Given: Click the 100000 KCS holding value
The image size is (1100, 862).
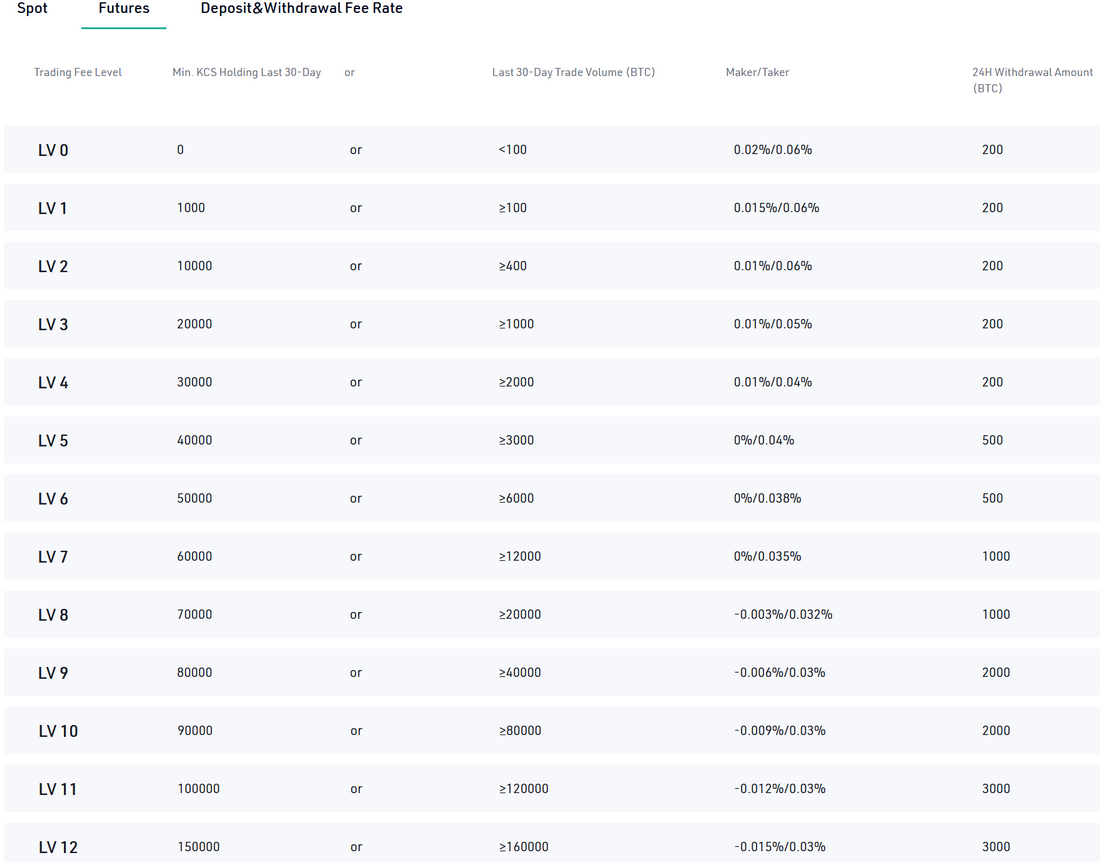Looking at the screenshot, I should click(199, 789).
